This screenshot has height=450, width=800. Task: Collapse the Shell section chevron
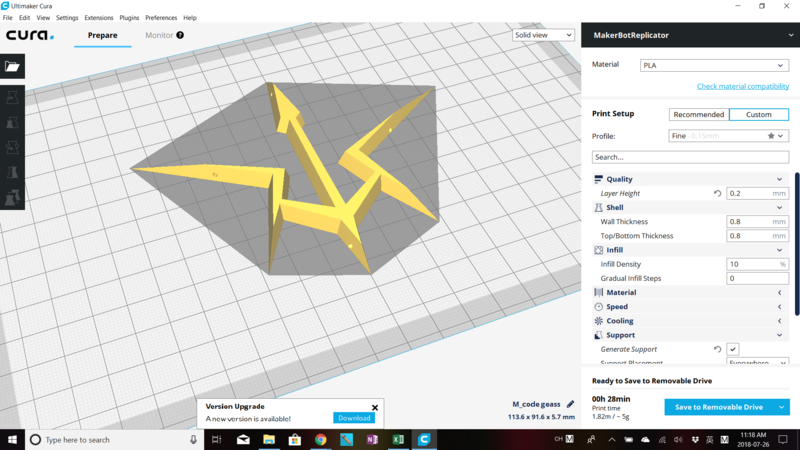(780, 208)
